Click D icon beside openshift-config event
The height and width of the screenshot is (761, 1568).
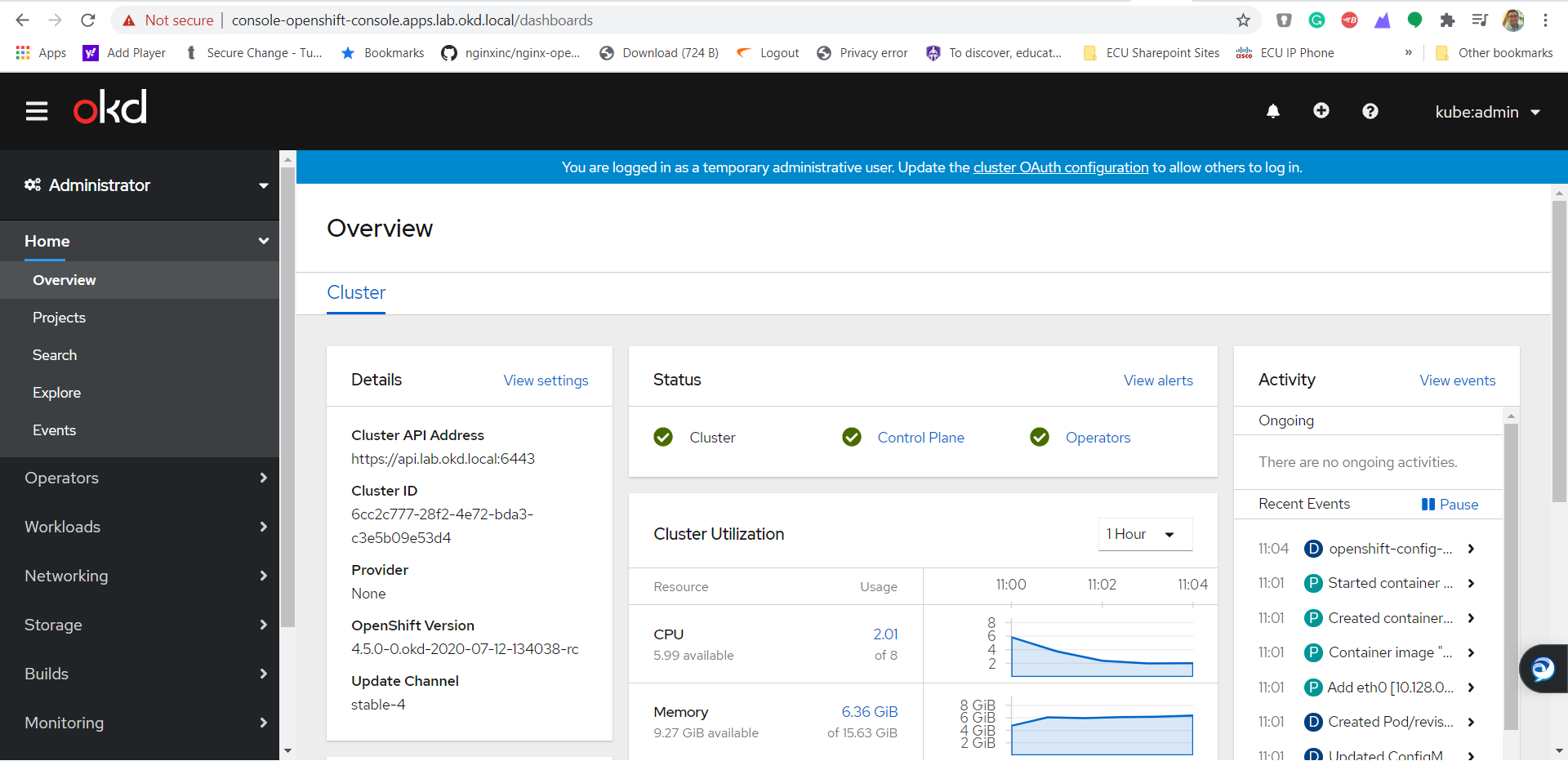point(1313,549)
